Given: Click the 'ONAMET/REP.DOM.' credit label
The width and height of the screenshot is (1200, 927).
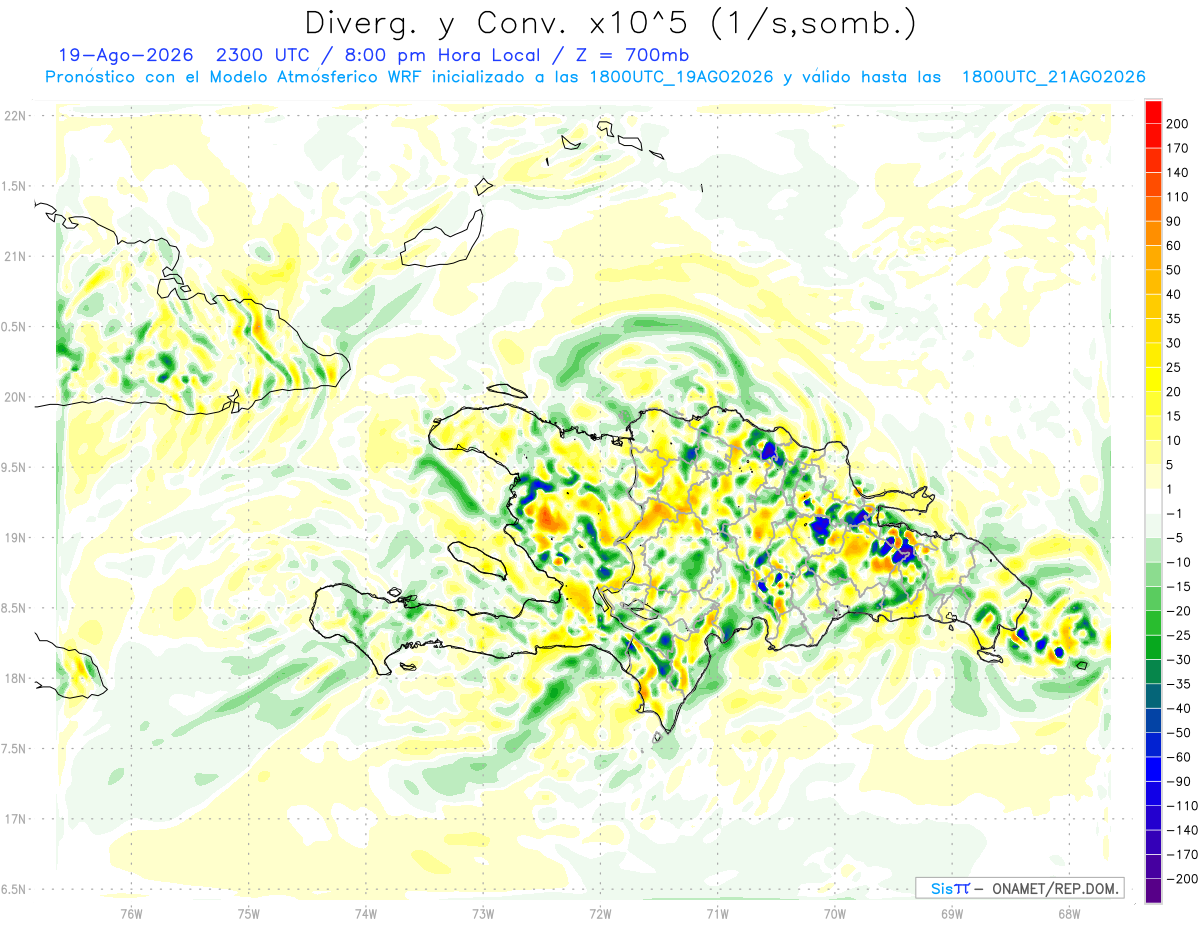Looking at the screenshot, I should (x=1057, y=888).
